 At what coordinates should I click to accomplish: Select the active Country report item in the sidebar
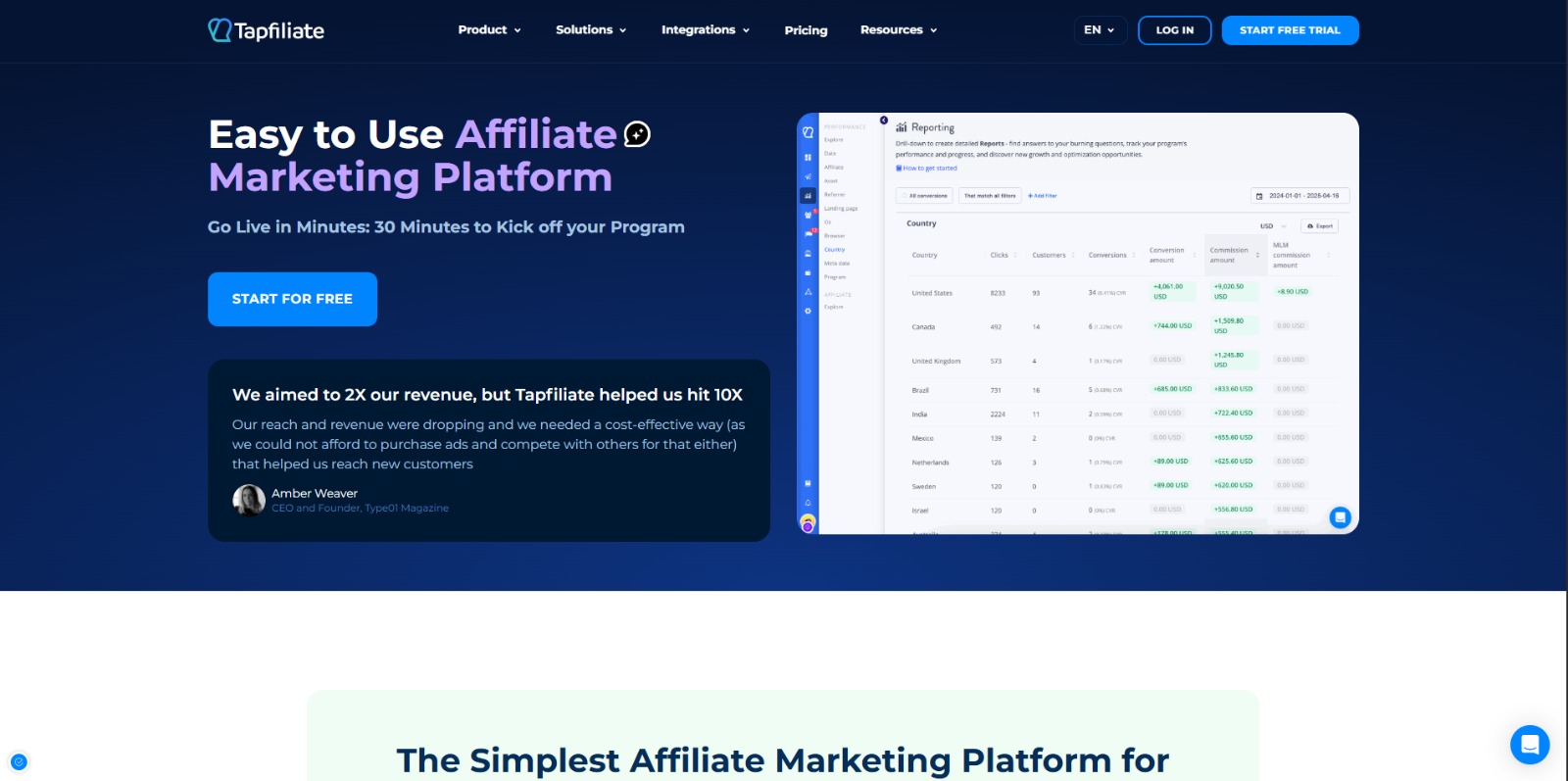click(834, 250)
